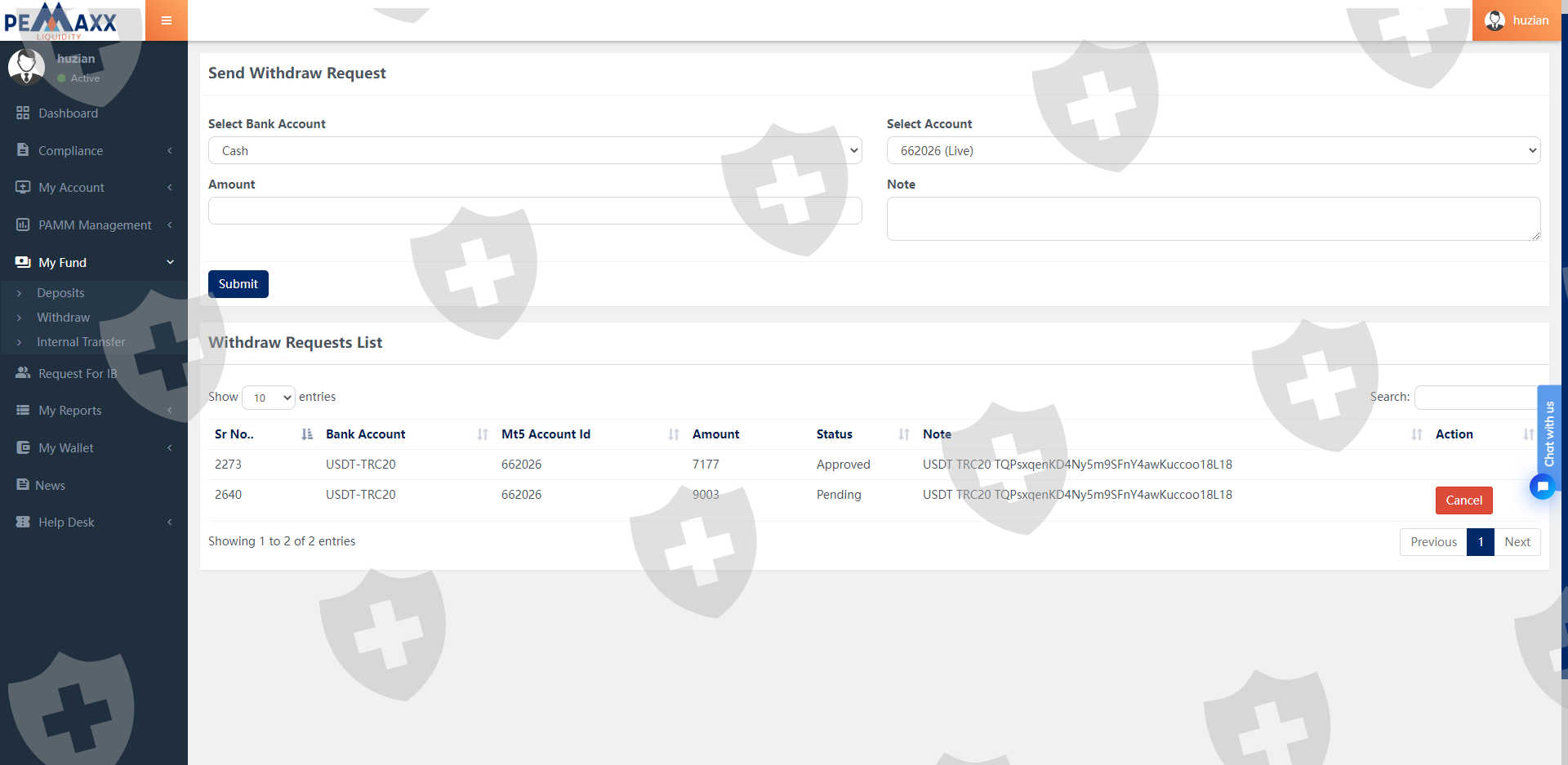
Task: Cancel the pending withdraw request 2640
Action: (1463, 500)
